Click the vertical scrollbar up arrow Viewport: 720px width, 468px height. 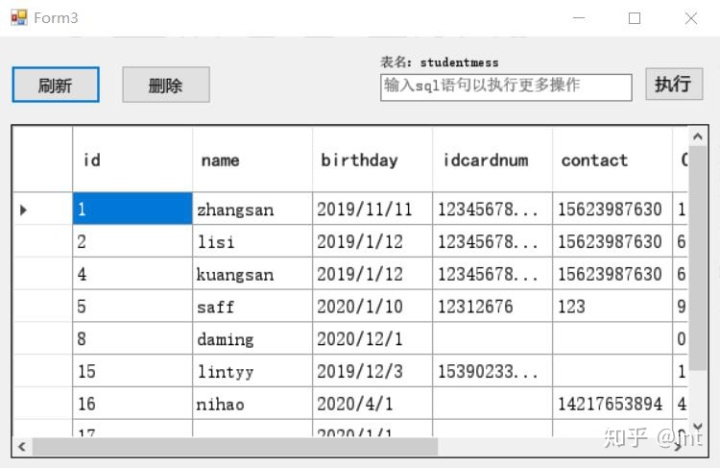pos(698,136)
